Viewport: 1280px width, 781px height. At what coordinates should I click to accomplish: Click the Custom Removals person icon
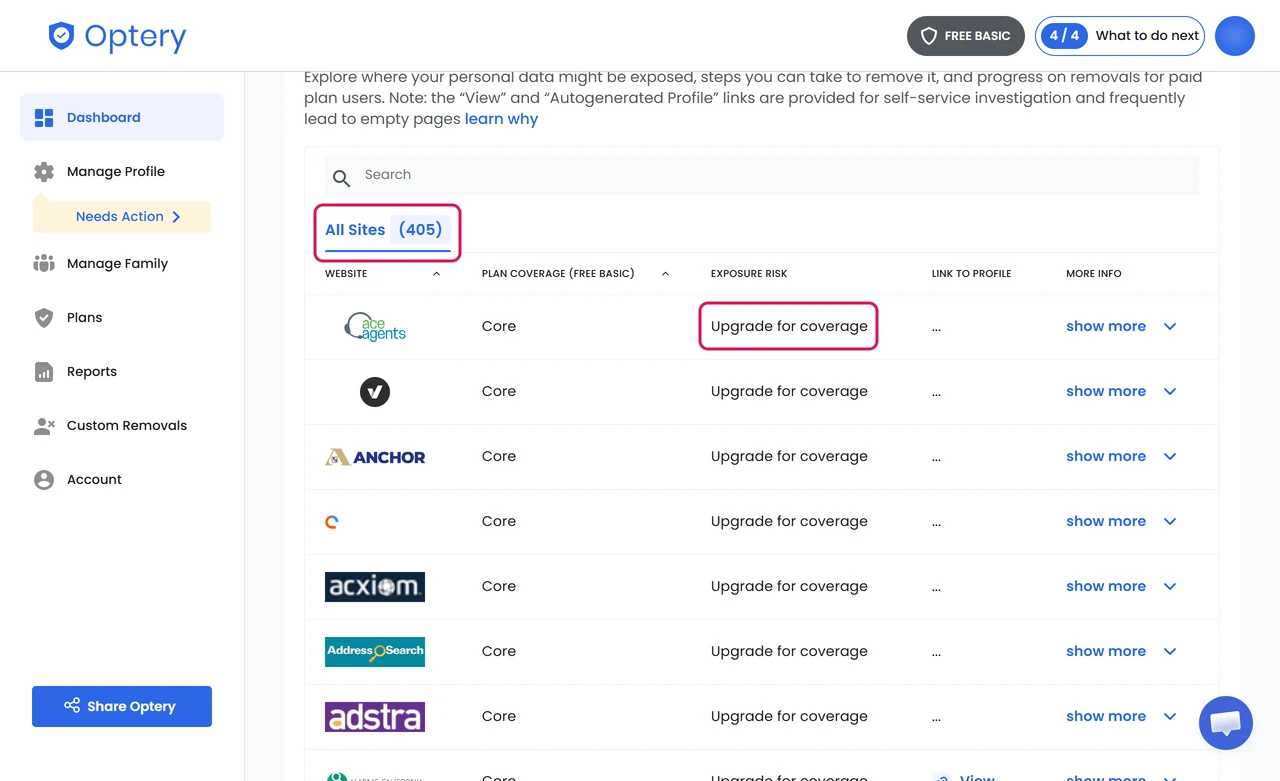pos(44,426)
